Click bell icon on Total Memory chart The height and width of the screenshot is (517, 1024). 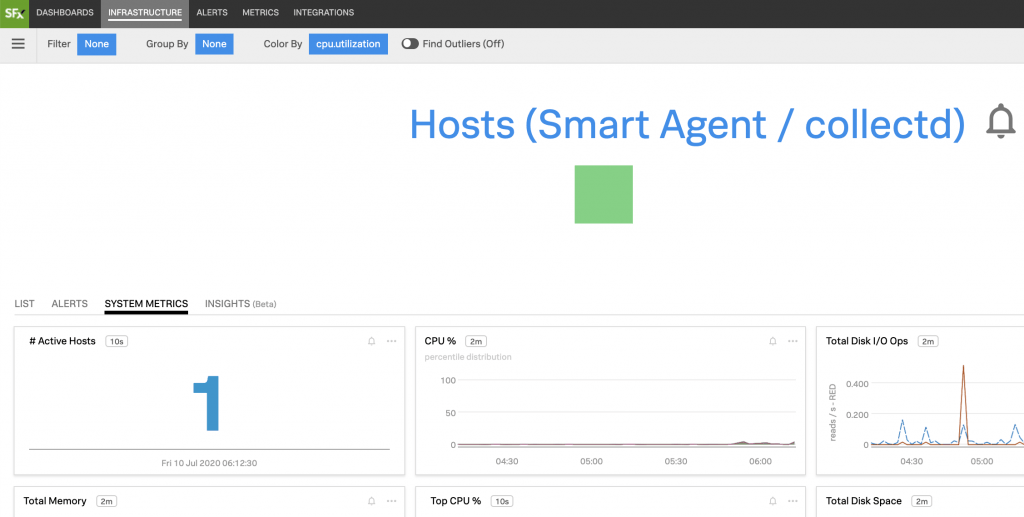[x=372, y=501]
